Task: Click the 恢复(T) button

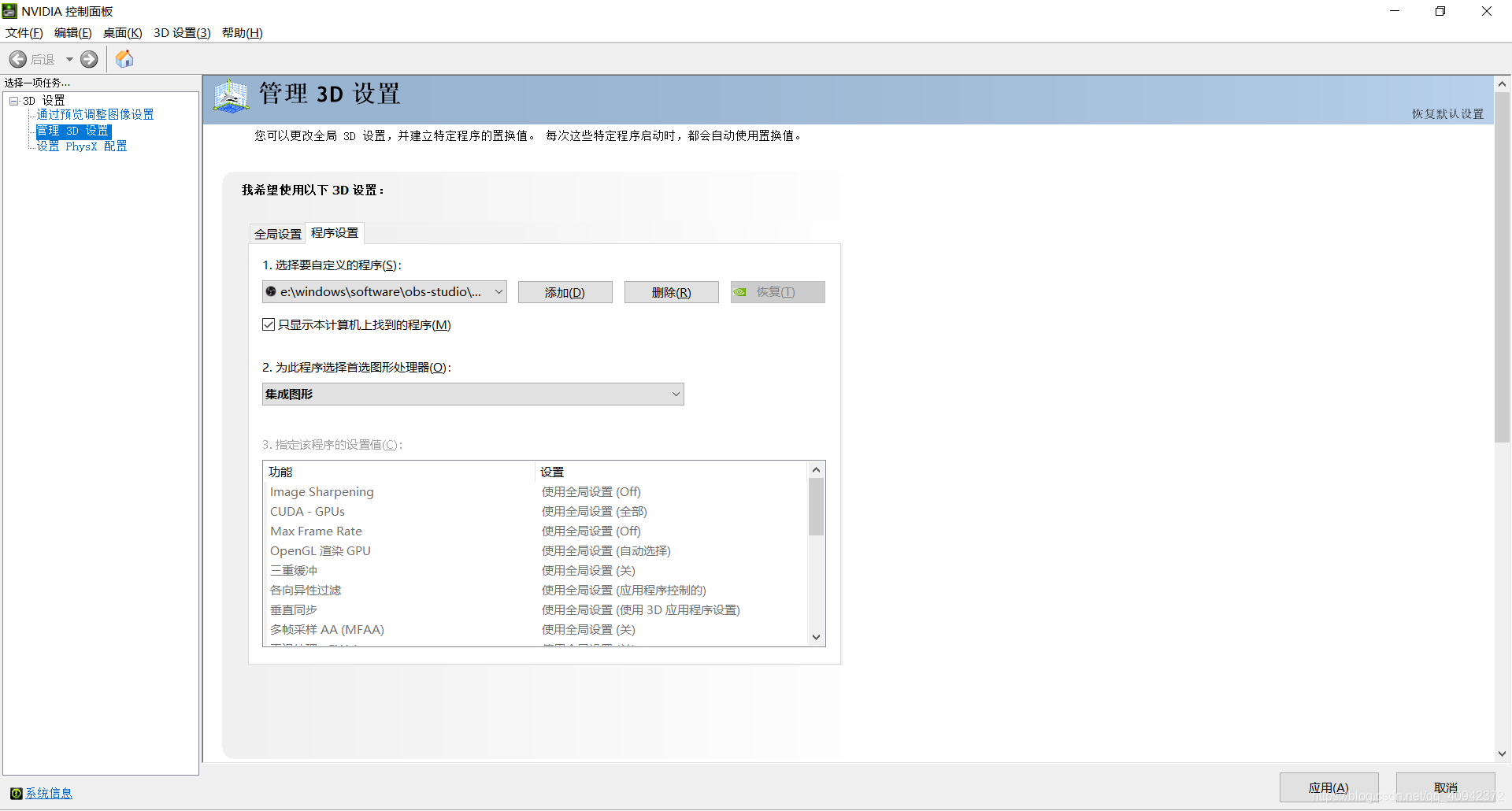Action: pyautogui.click(x=777, y=292)
